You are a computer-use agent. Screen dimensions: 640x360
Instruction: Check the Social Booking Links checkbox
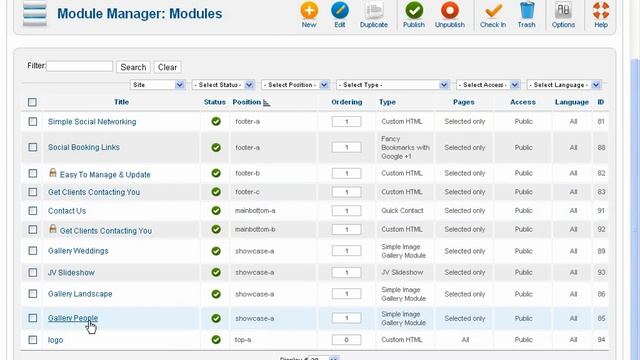[x=33, y=147]
